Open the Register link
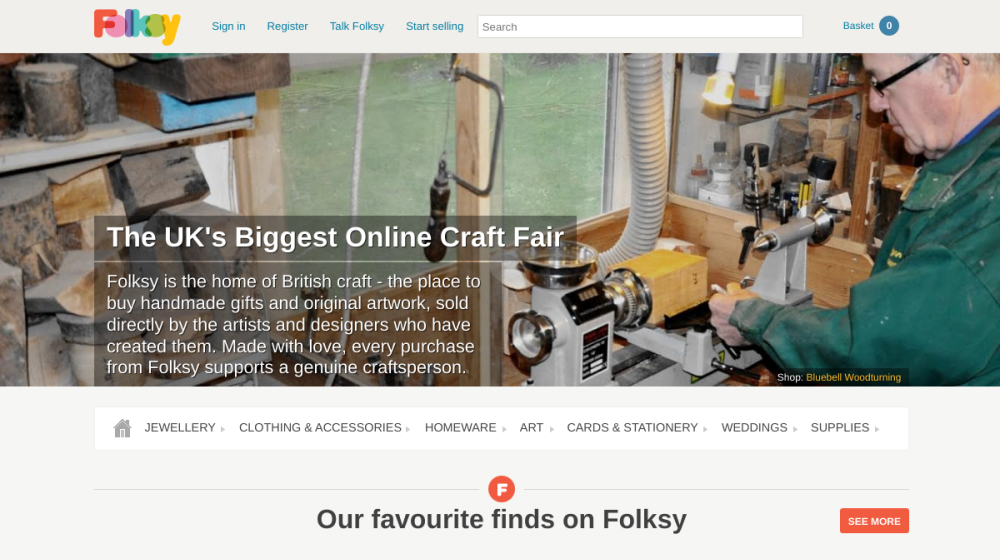Viewport: 1000px width, 560px height. pos(287,26)
